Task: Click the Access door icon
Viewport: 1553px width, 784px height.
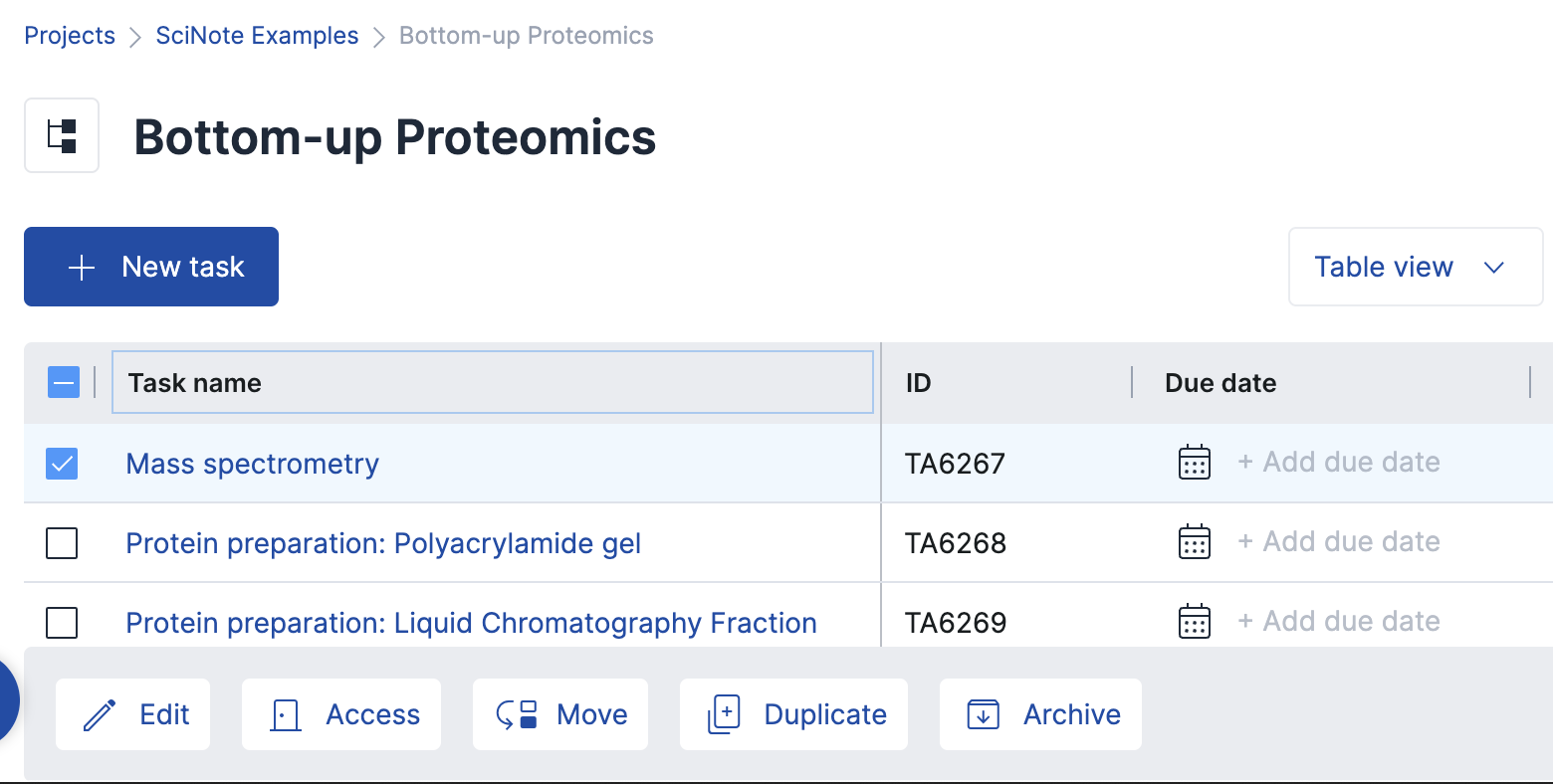Action: tap(286, 714)
